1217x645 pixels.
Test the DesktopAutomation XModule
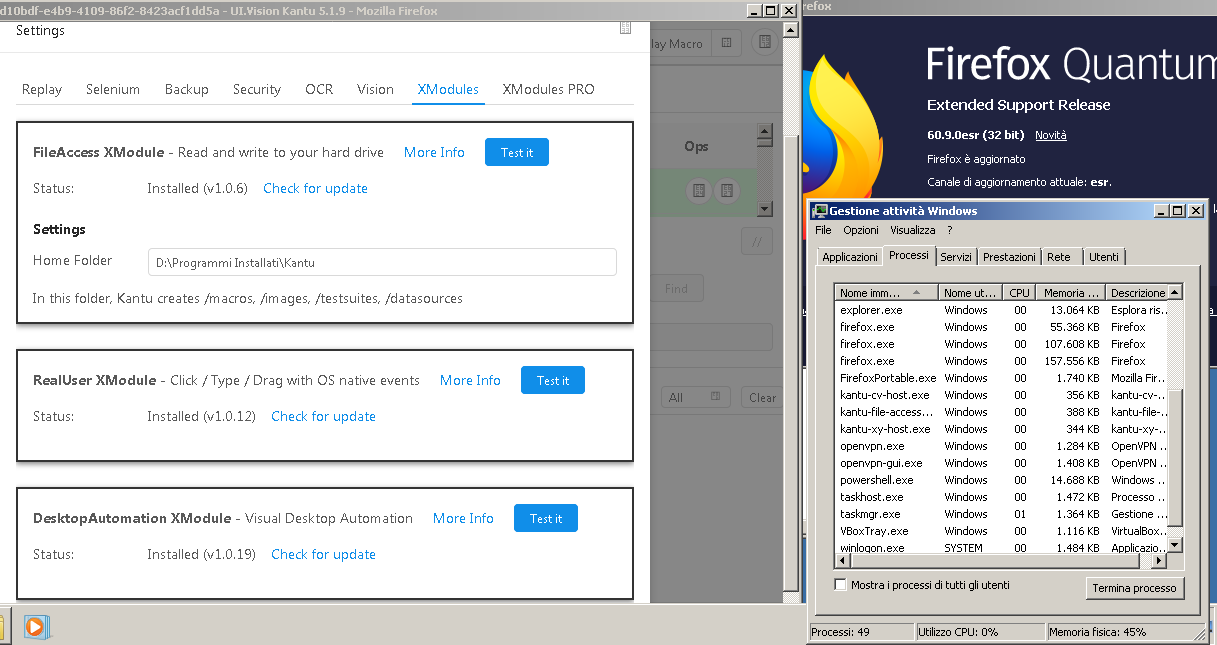coord(546,518)
